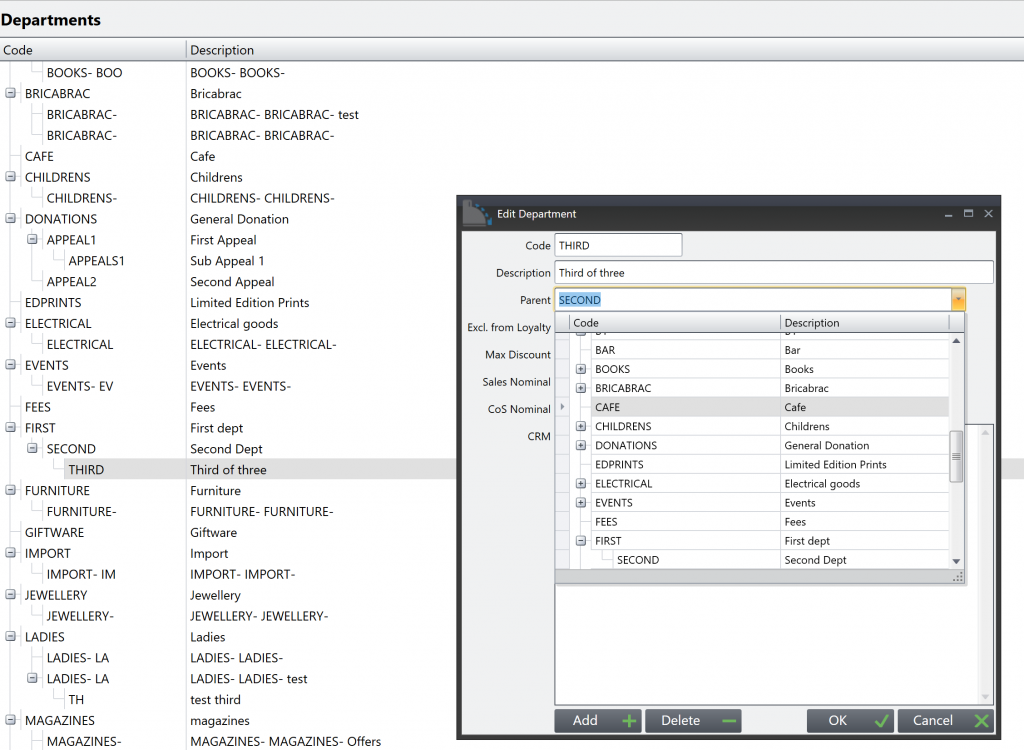Open the Parent combo box dropdown arrow
The height and width of the screenshot is (750, 1024).
958,300
